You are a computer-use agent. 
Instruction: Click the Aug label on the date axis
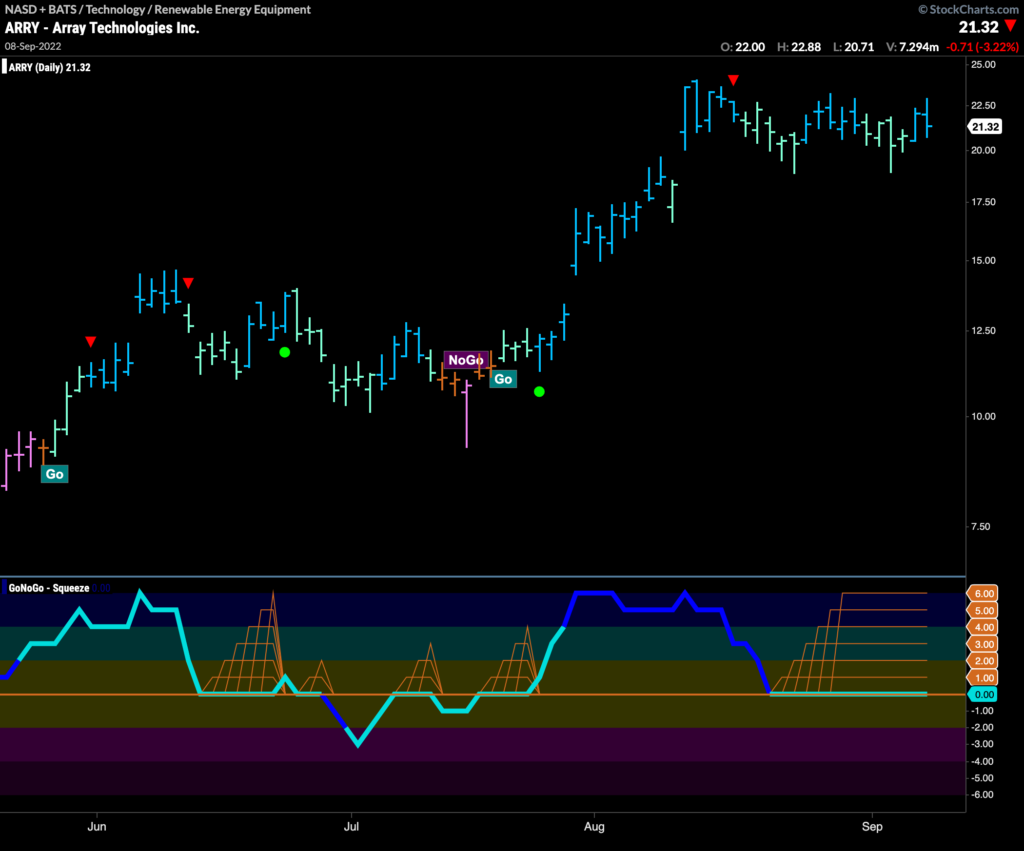coord(594,827)
